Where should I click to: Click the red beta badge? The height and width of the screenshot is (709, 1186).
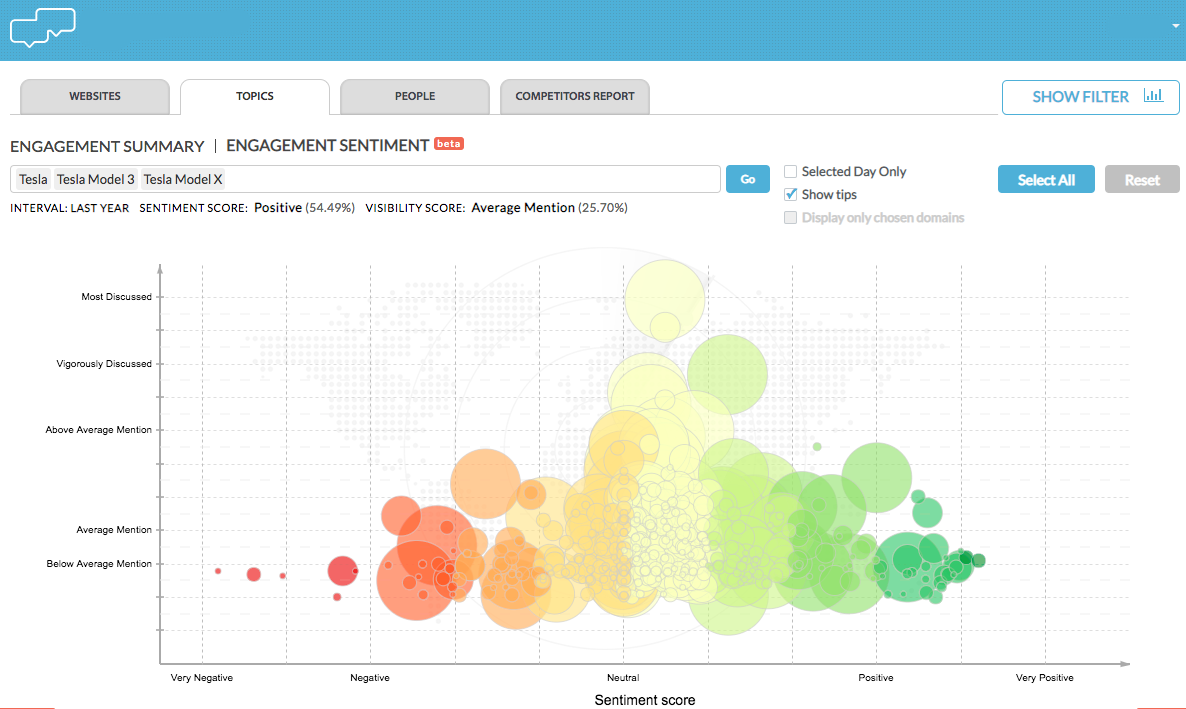[x=448, y=144]
